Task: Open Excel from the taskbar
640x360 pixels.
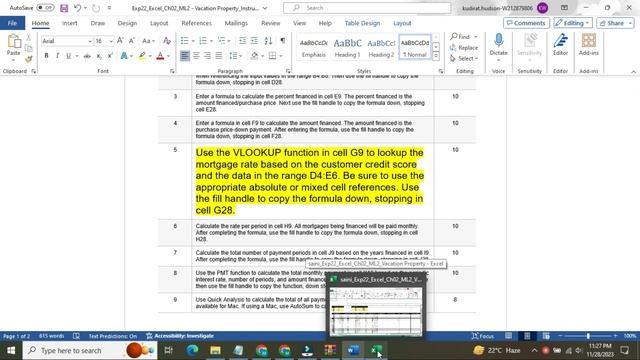Action: (x=376, y=350)
